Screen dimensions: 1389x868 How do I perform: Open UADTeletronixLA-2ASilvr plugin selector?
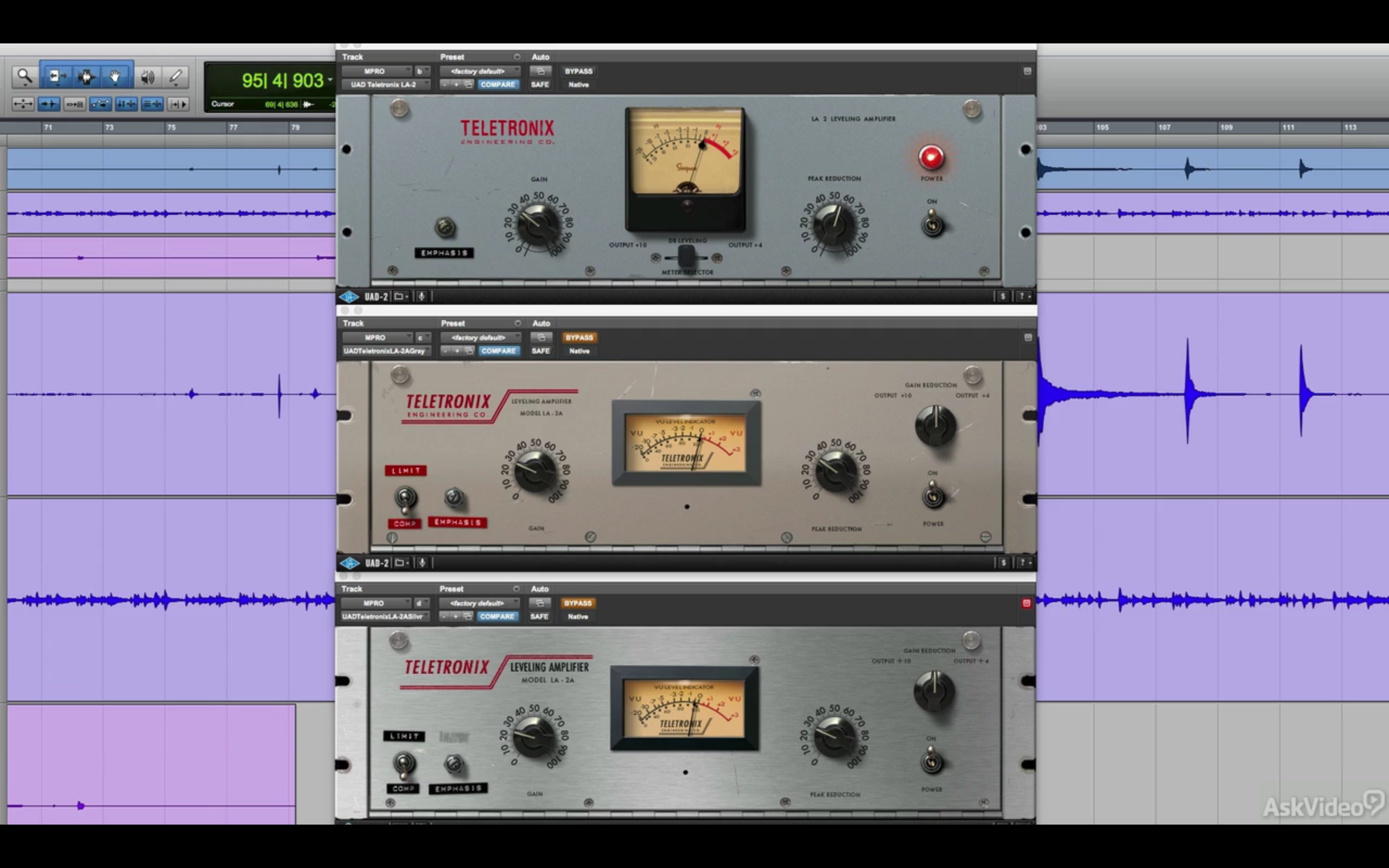385,617
